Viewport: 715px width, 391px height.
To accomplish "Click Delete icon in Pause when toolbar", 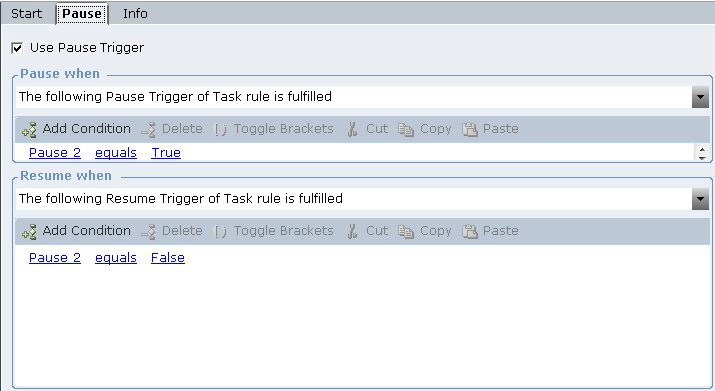I will [149, 130].
